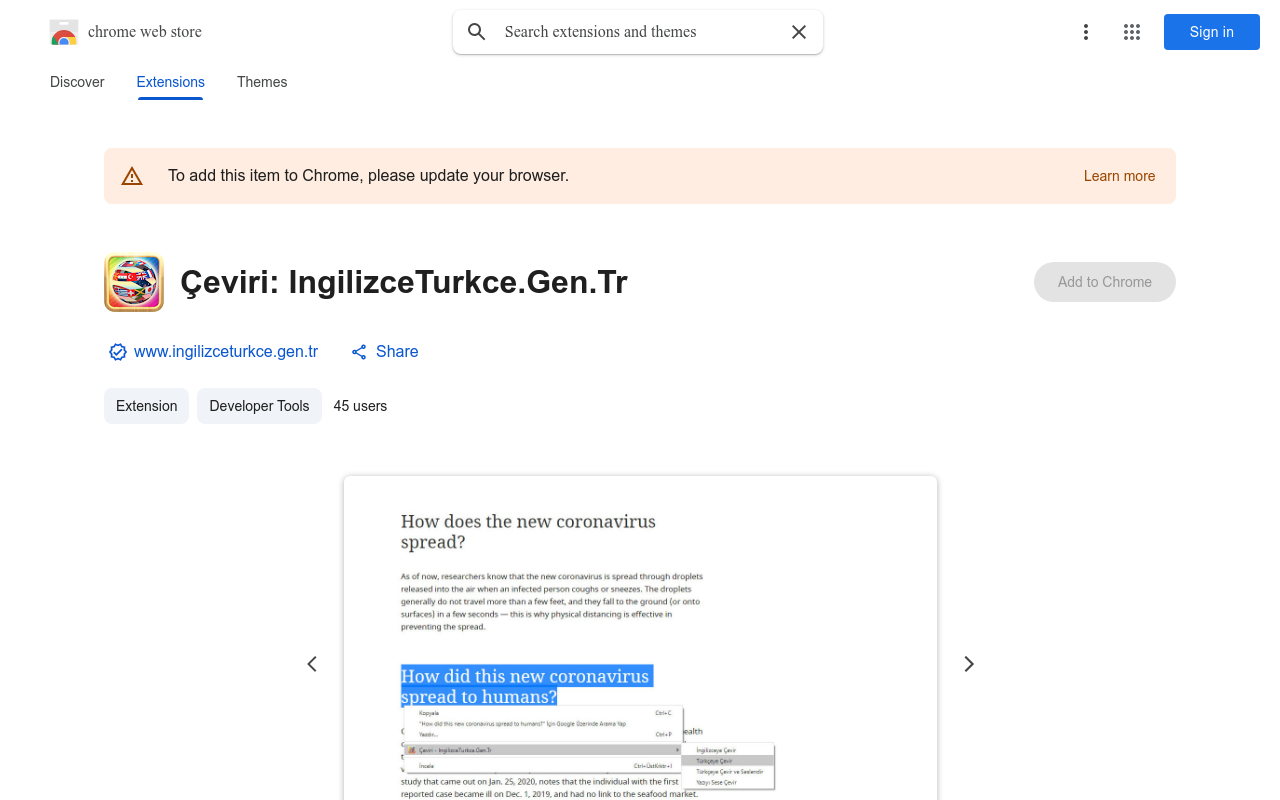Screen dimensions: 1280x800
Task: Focus the Search extensions and themes field
Action: (640, 32)
